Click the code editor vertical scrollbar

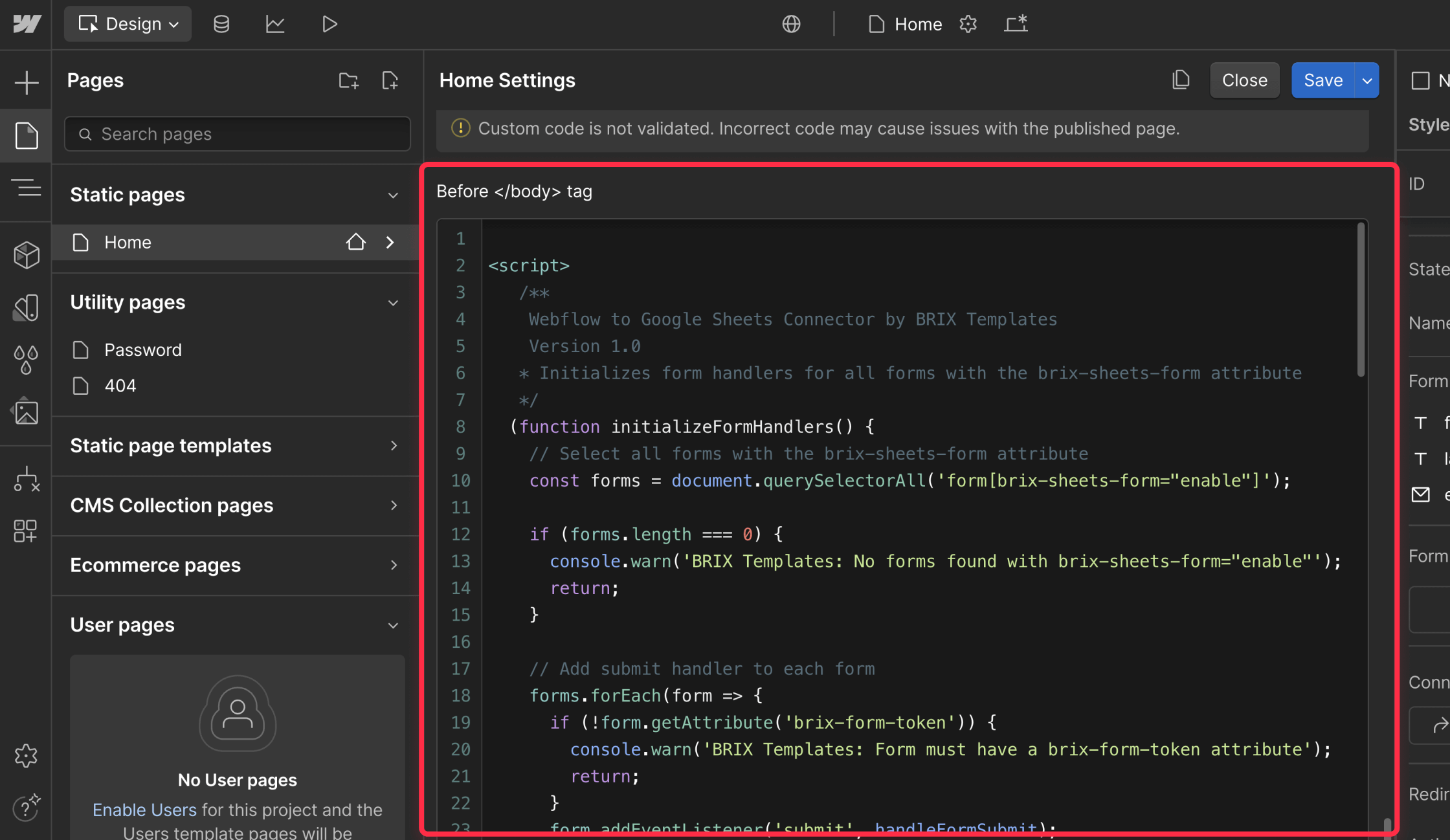click(x=1361, y=299)
